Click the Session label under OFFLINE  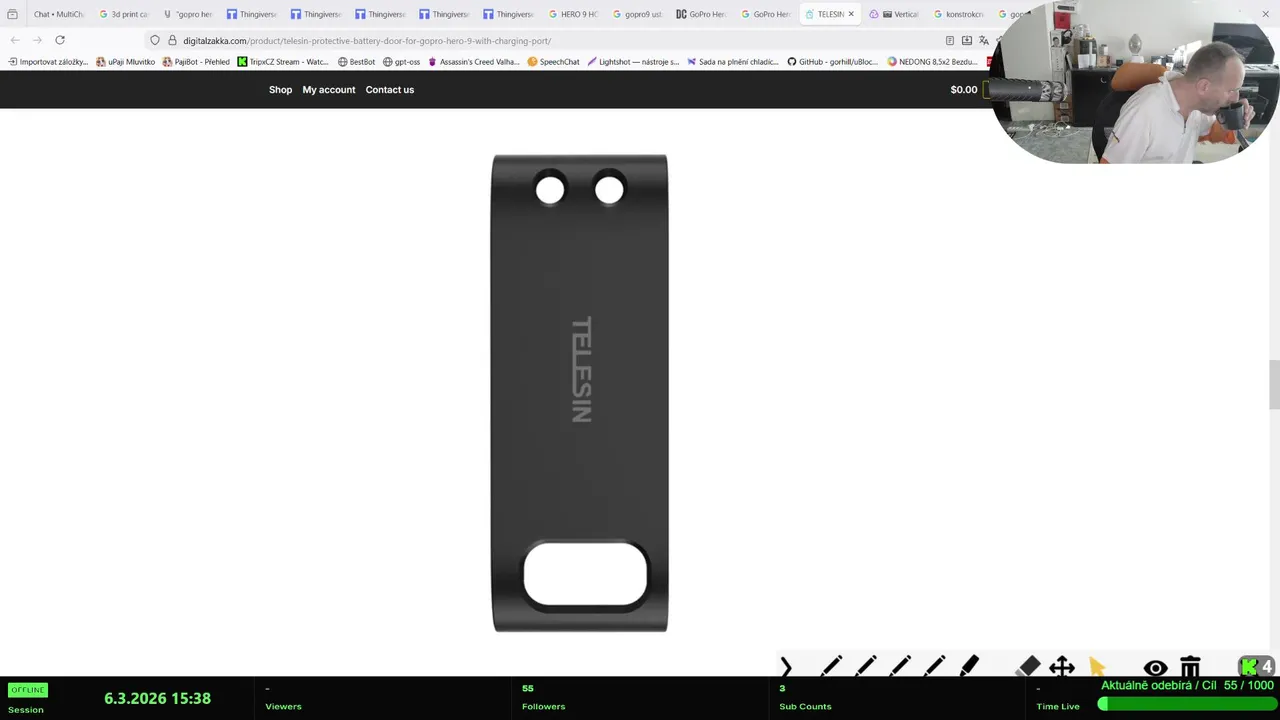tap(26, 710)
